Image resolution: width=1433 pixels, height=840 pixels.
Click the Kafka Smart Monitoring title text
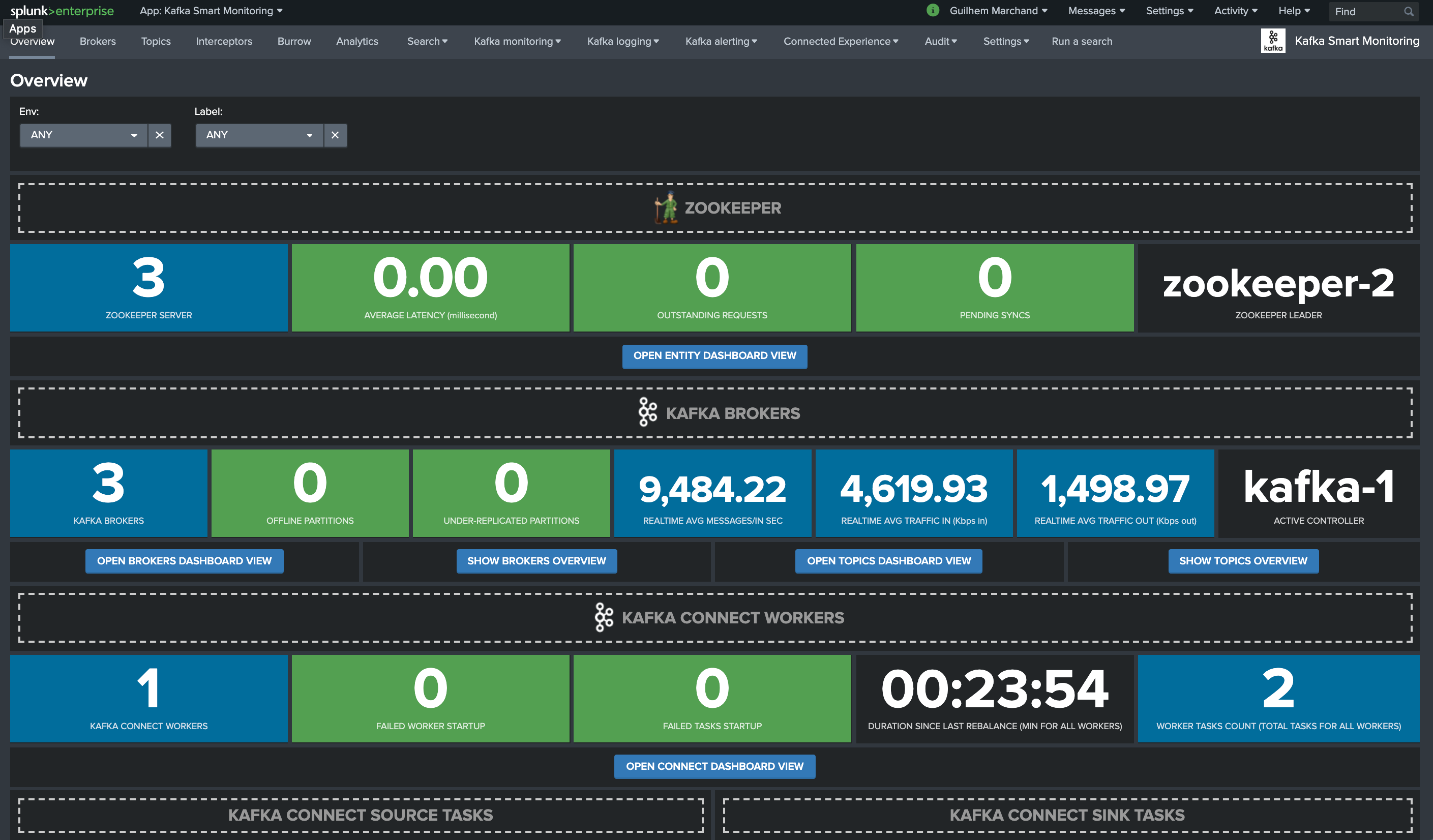pos(1357,41)
